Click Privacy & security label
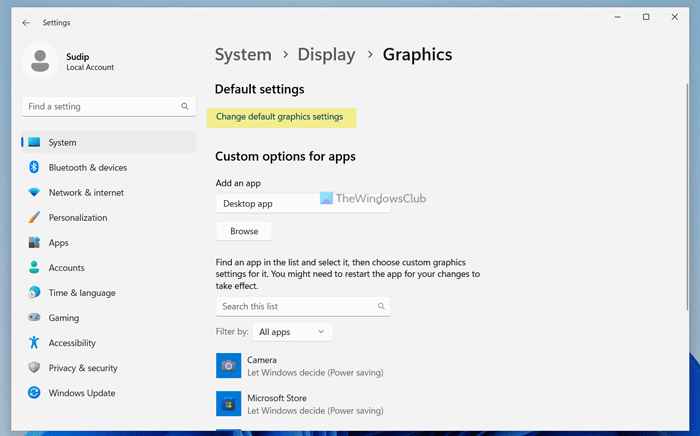This screenshot has height=436, width=700. pyautogui.click(x=83, y=368)
